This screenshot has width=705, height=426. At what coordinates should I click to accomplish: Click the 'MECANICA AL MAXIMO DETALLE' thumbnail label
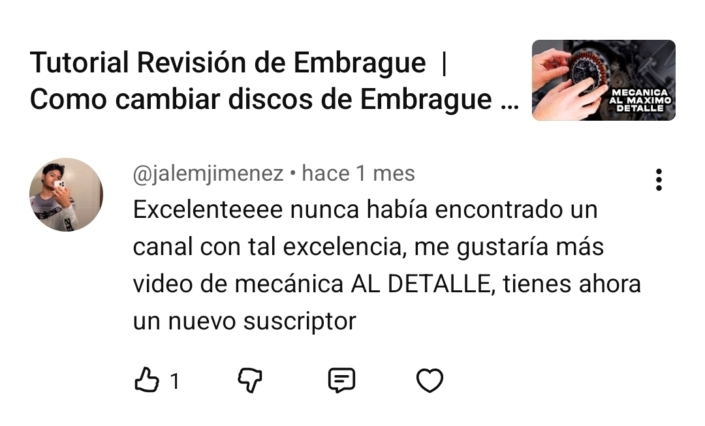click(x=640, y=100)
